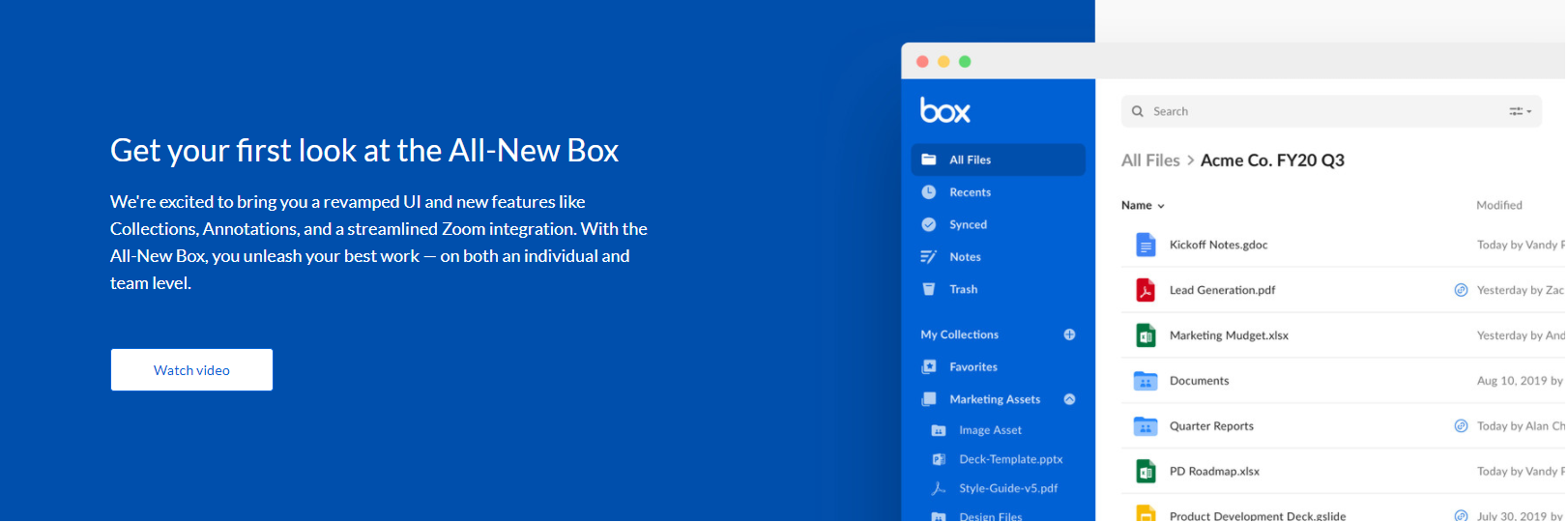Click the Marketing Mudget.xlsx Excel icon
The image size is (1568, 522).
click(x=1146, y=335)
